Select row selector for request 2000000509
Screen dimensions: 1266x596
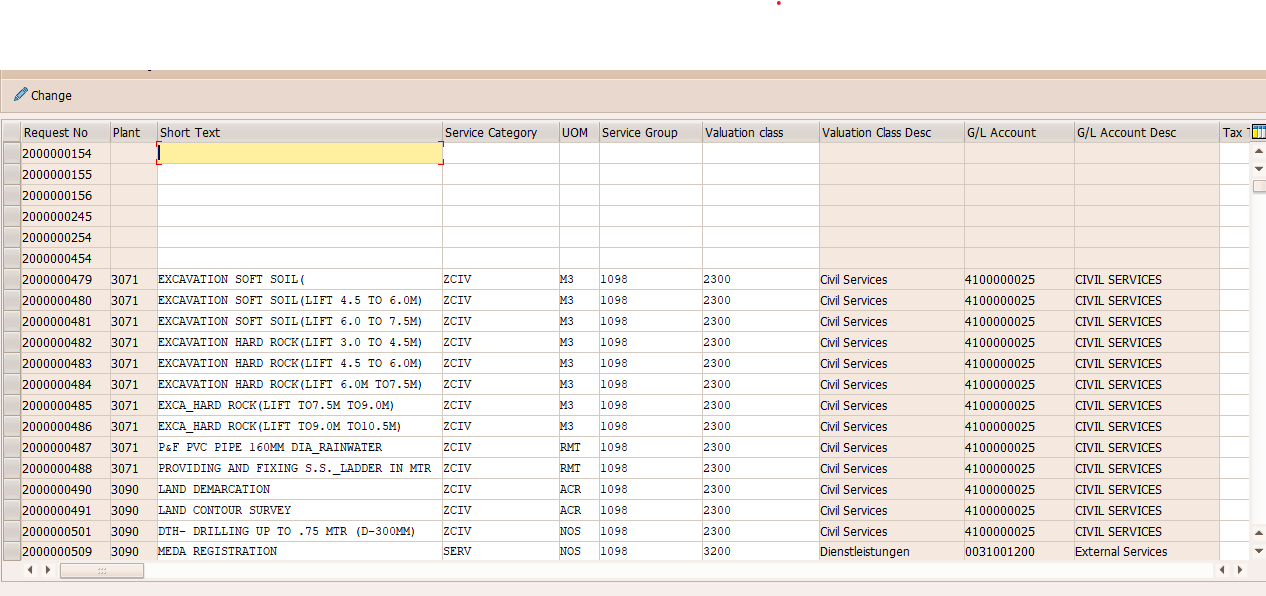pyautogui.click(x=11, y=552)
